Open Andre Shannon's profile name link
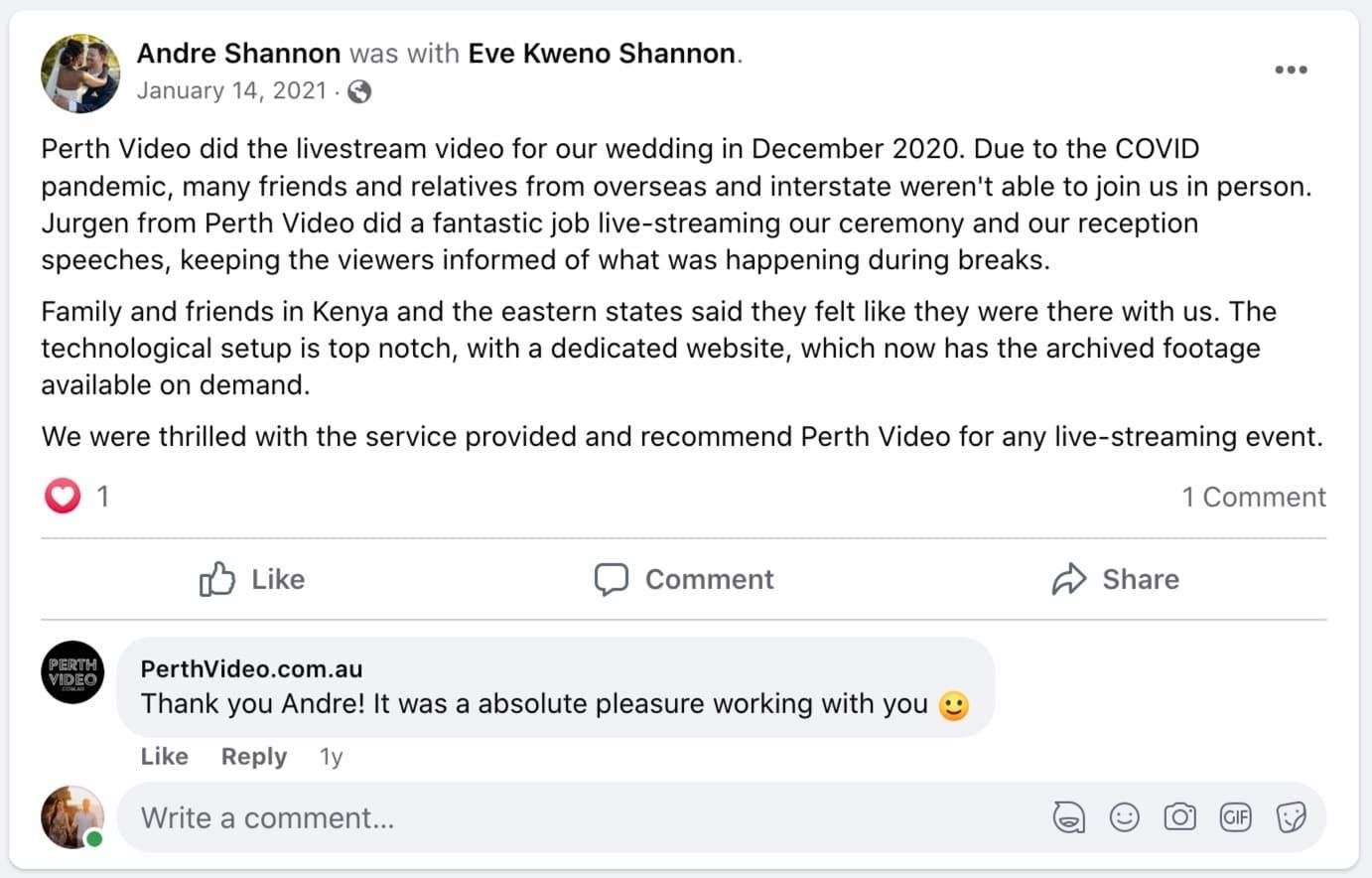The height and width of the screenshot is (878, 1372). 238,54
